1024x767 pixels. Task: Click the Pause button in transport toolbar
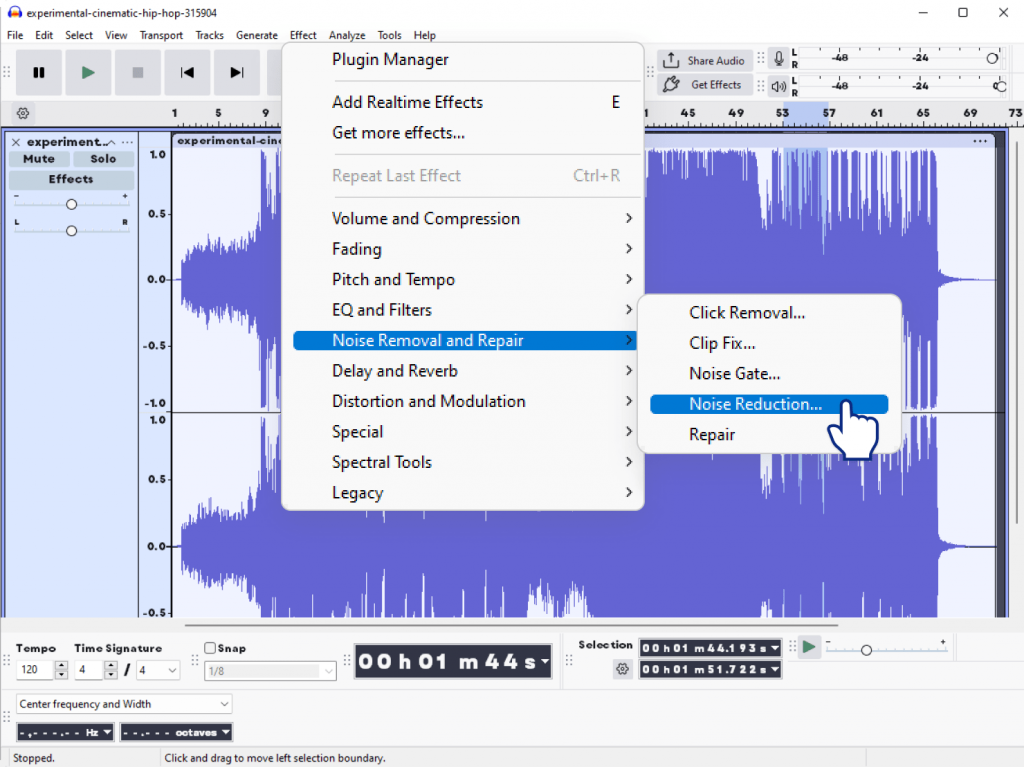(39, 72)
